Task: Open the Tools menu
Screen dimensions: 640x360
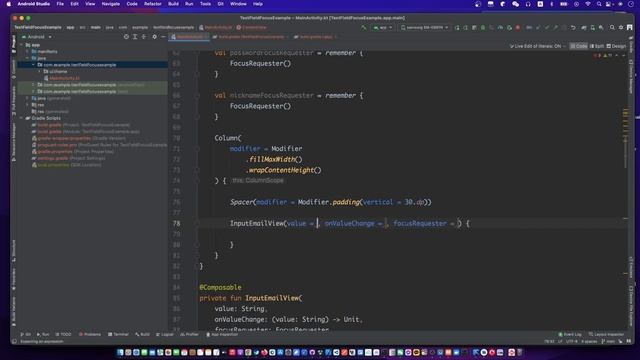Action: click(x=205, y=4)
